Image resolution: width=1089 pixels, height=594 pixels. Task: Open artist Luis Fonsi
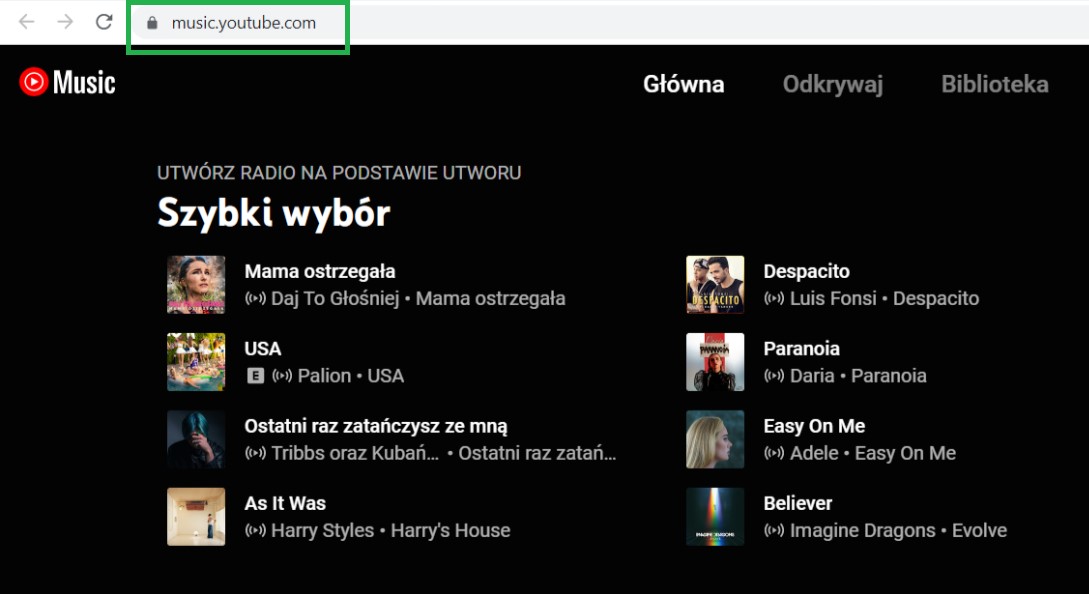833,299
